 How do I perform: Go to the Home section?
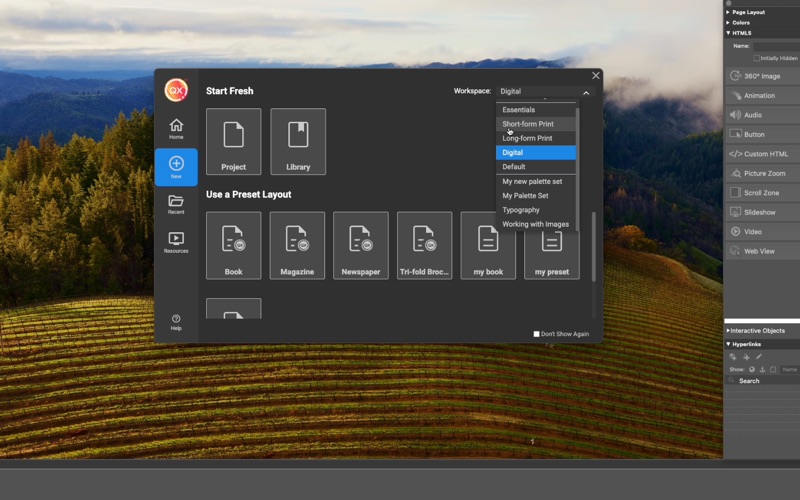click(x=176, y=129)
